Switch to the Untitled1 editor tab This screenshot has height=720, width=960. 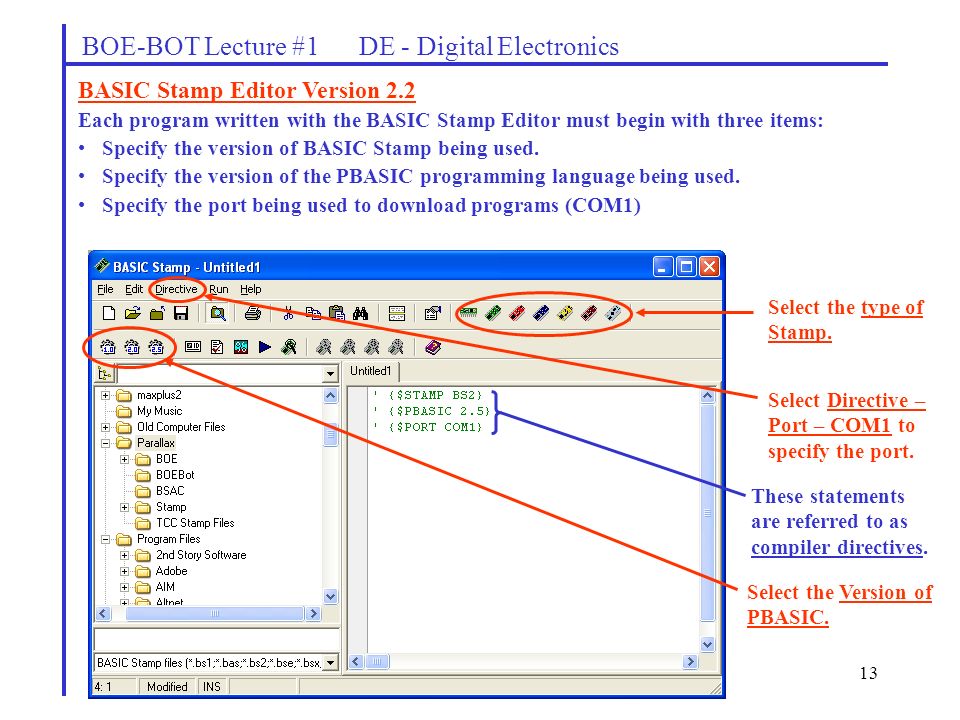tap(370, 371)
